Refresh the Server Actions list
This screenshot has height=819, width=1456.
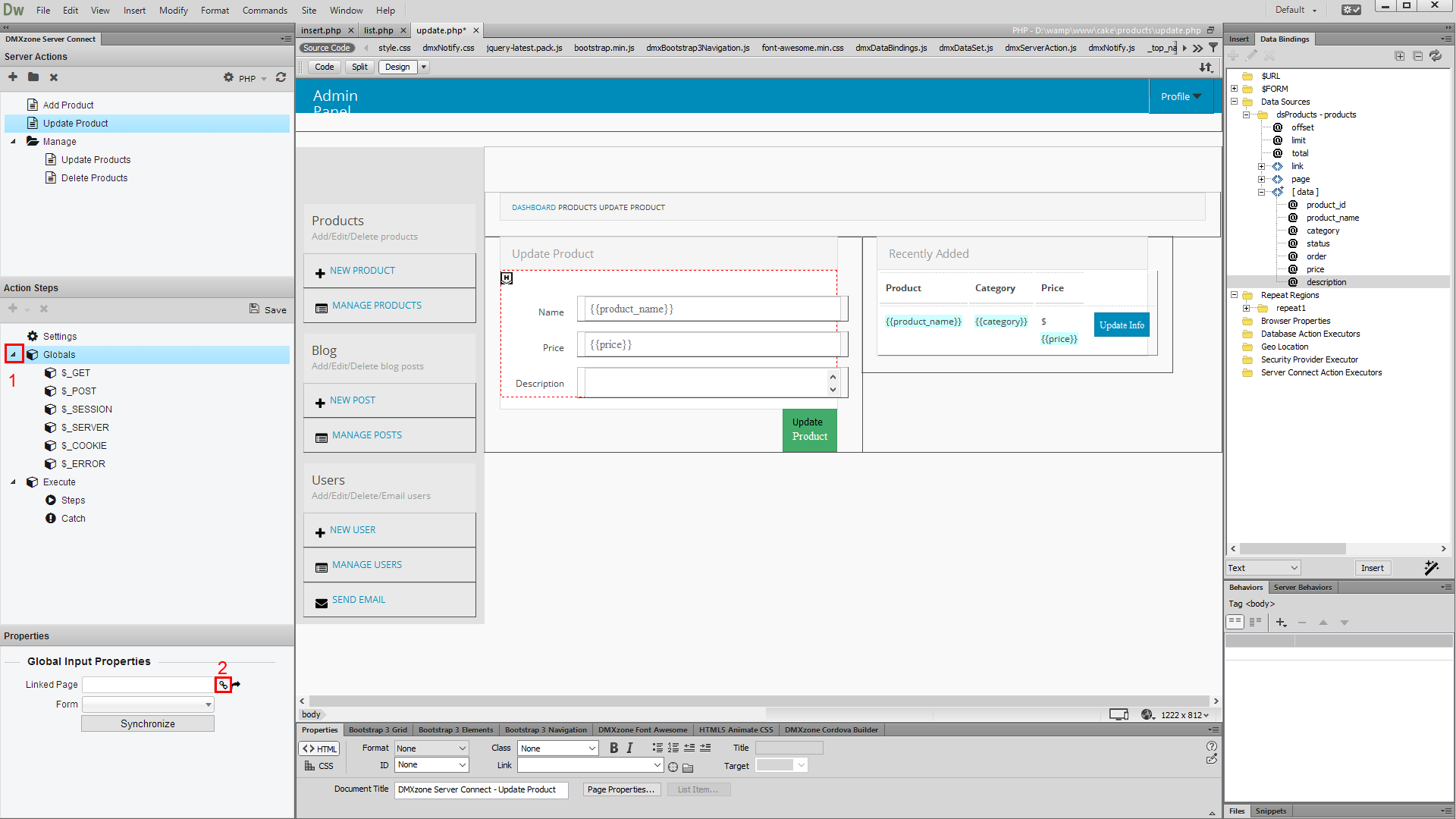(281, 77)
